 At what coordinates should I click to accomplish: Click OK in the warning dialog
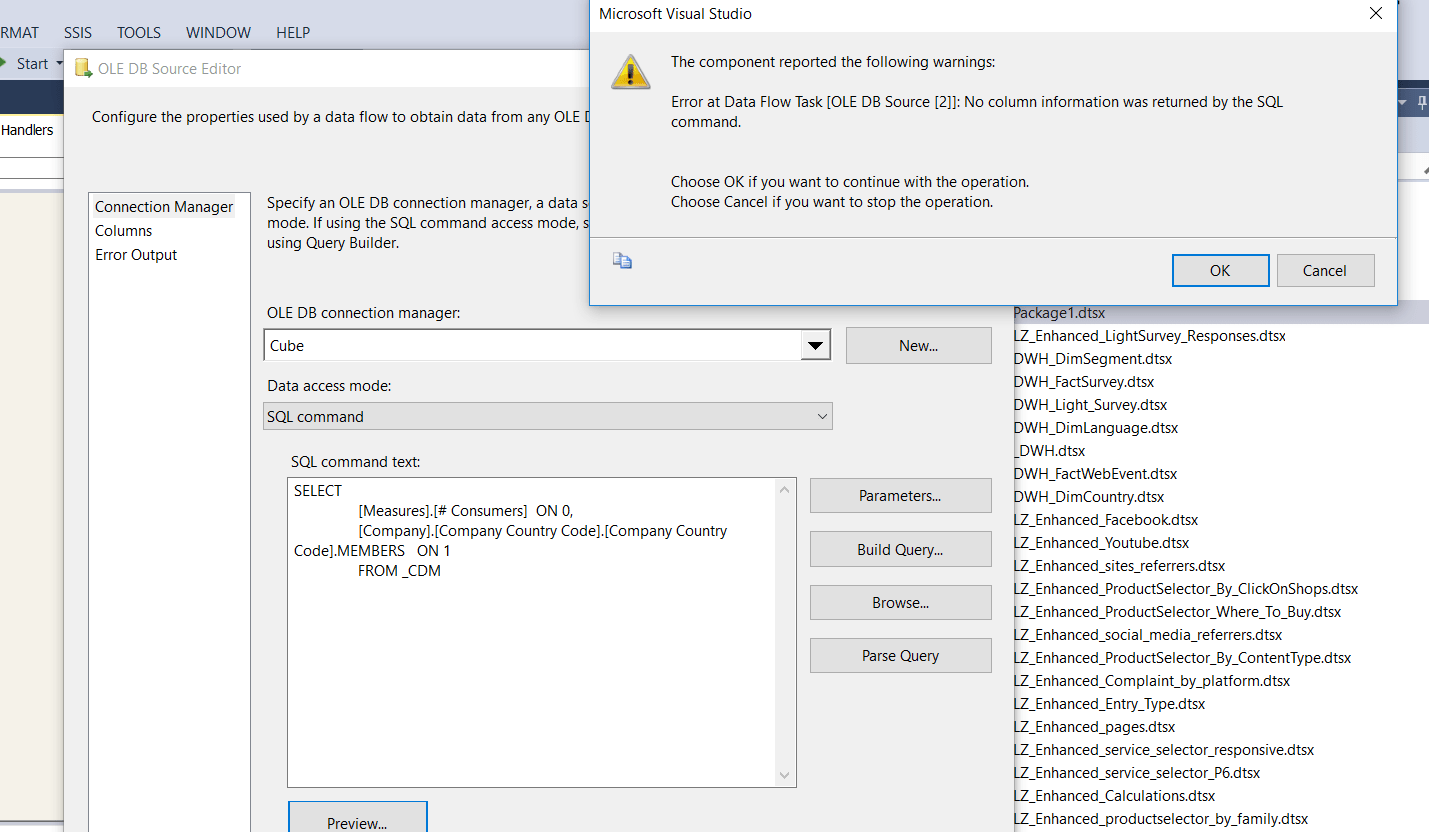pos(1220,270)
